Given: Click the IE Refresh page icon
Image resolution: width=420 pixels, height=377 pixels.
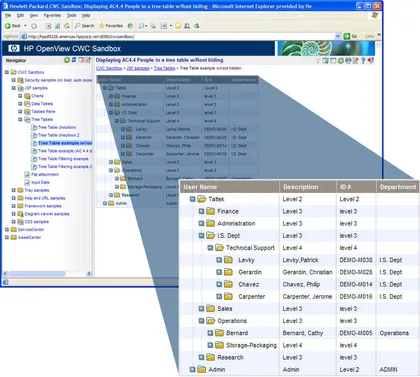Looking at the screenshot, I should click(x=57, y=26).
